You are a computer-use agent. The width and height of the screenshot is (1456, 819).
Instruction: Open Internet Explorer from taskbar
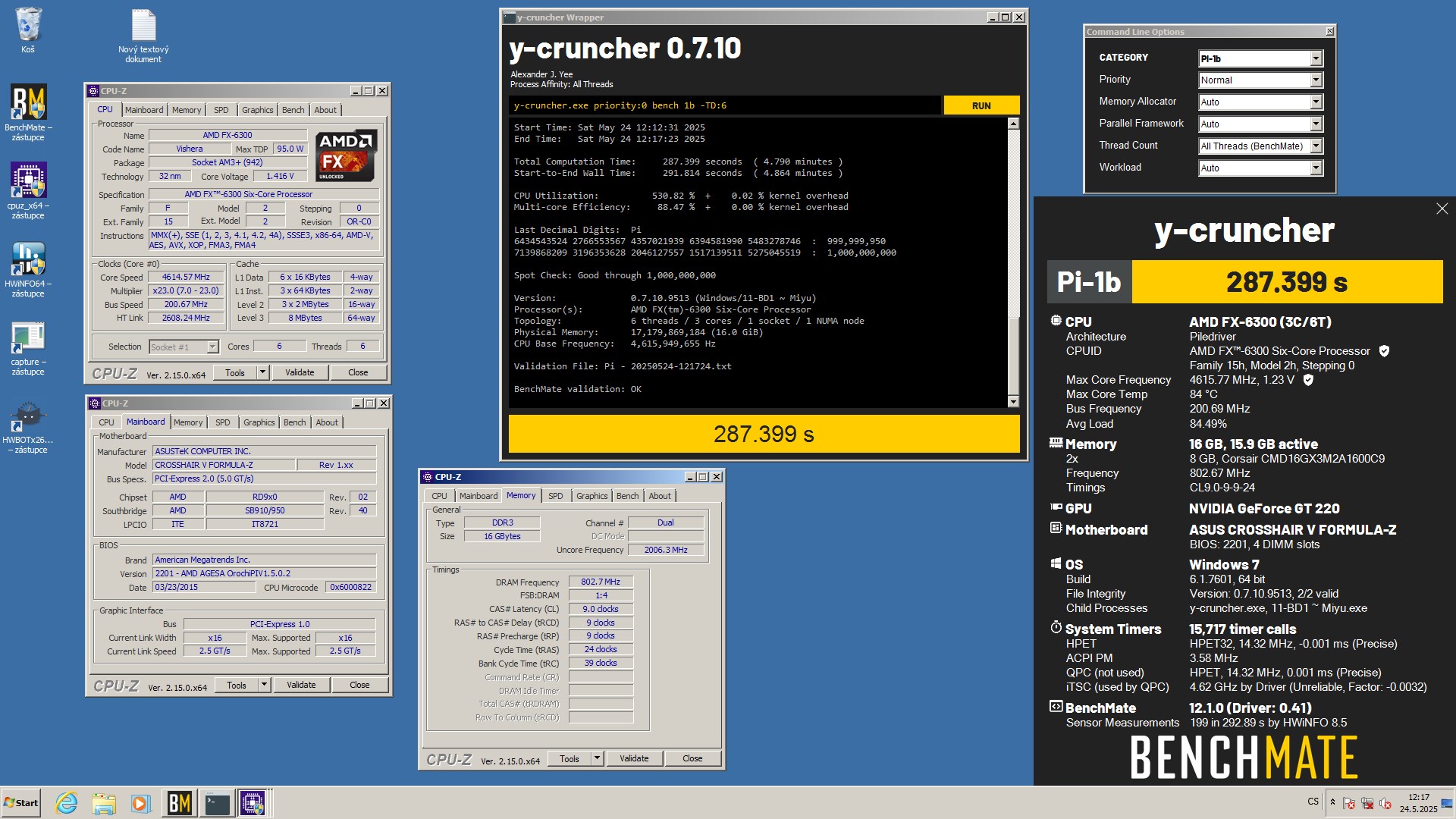coord(67,802)
